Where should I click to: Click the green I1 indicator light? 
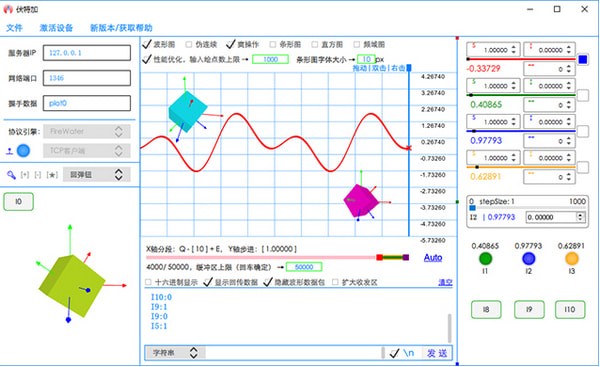point(485,259)
